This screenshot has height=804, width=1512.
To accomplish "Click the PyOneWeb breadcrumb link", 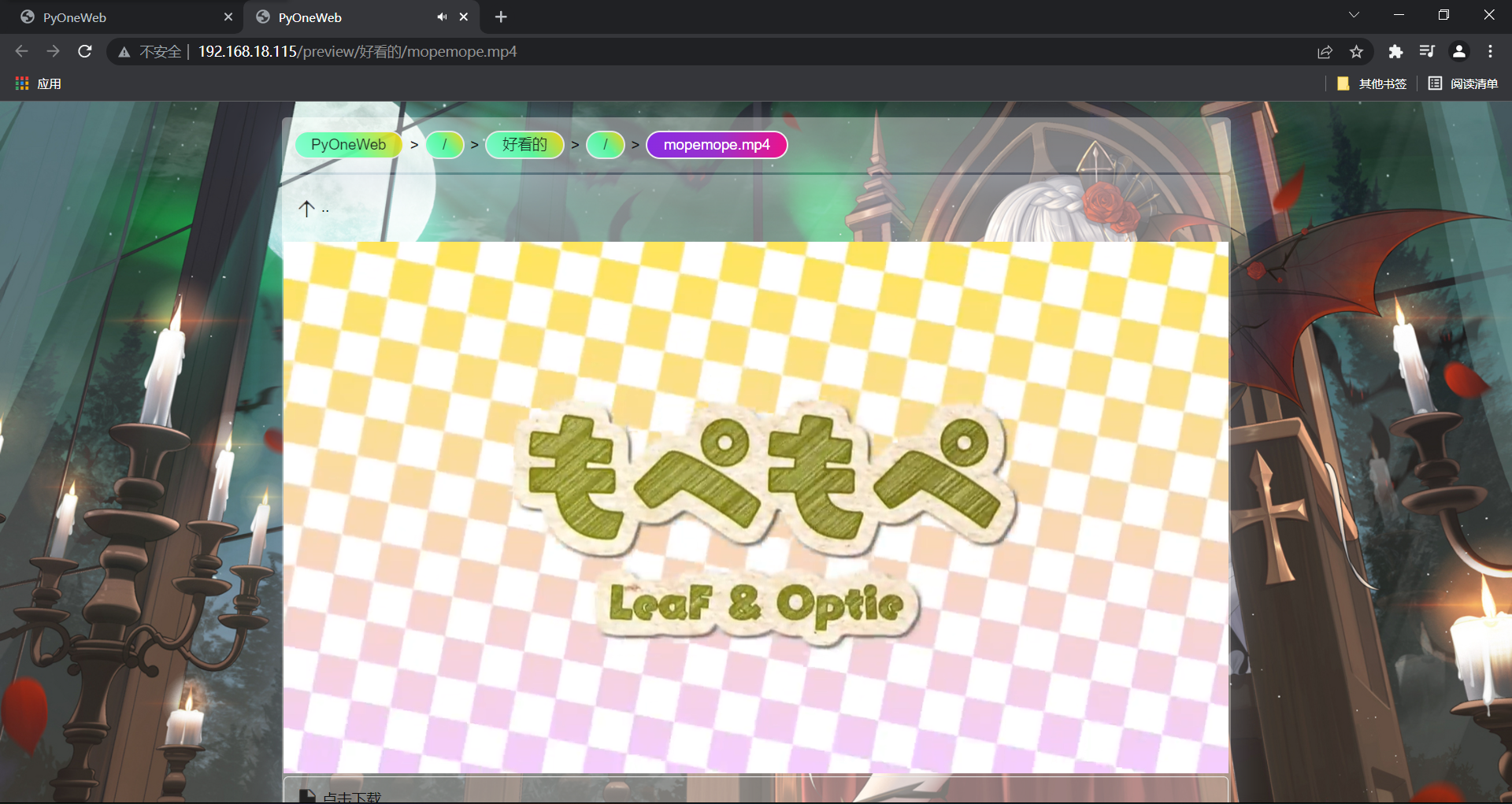I will 348,145.
